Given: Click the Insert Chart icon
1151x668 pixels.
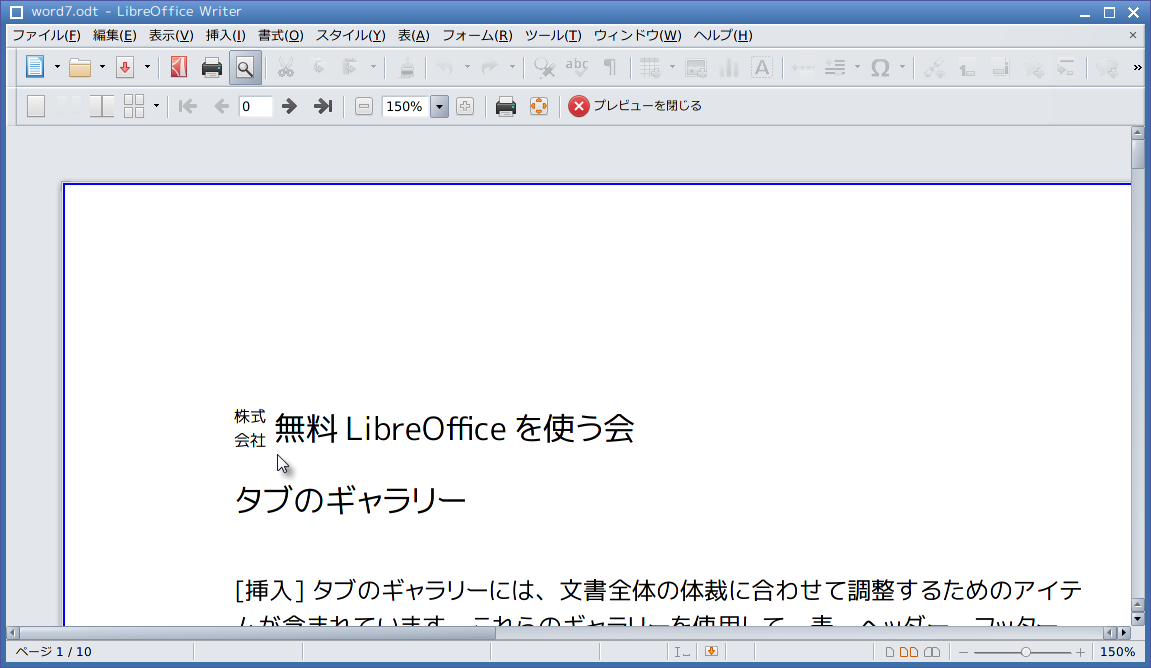Looking at the screenshot, I should [729, 68].
